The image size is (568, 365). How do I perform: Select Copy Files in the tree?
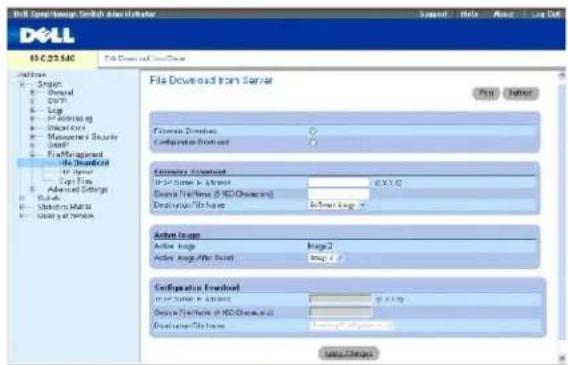[x=76, y=181]
